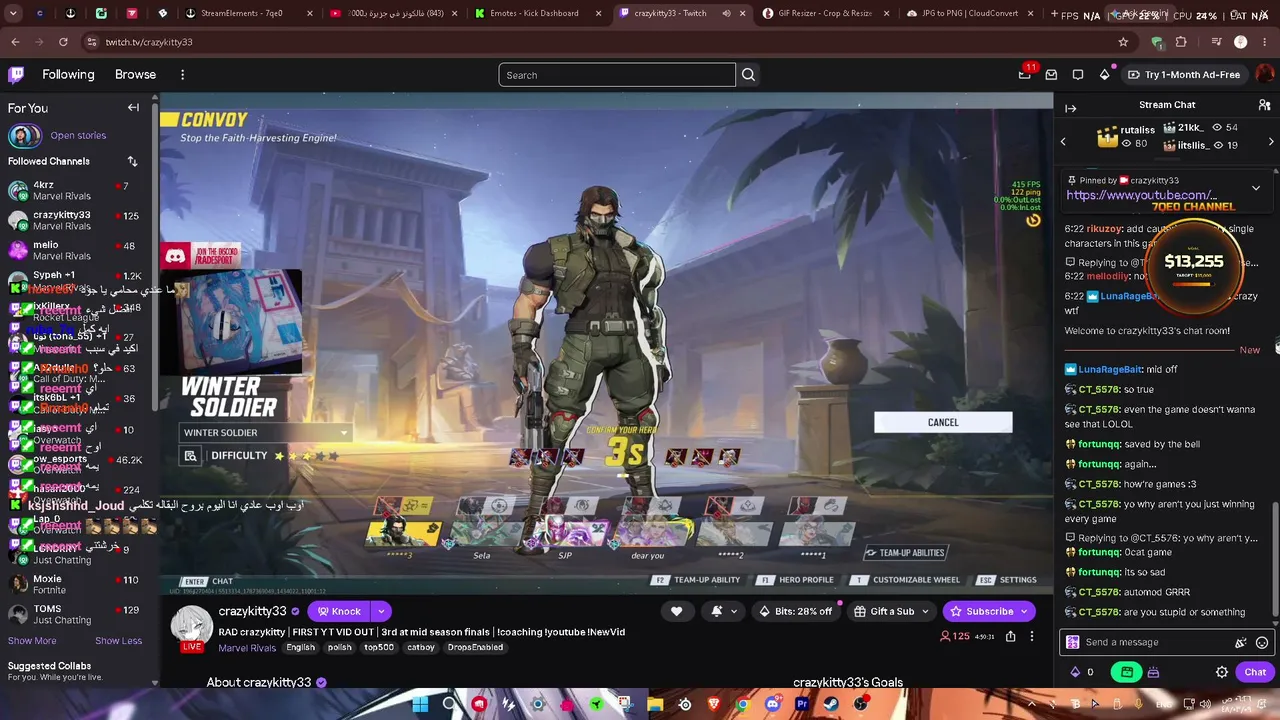
Task: Open Discord from the taskbar
Action: pyautogui.click(x=772, y=705)
